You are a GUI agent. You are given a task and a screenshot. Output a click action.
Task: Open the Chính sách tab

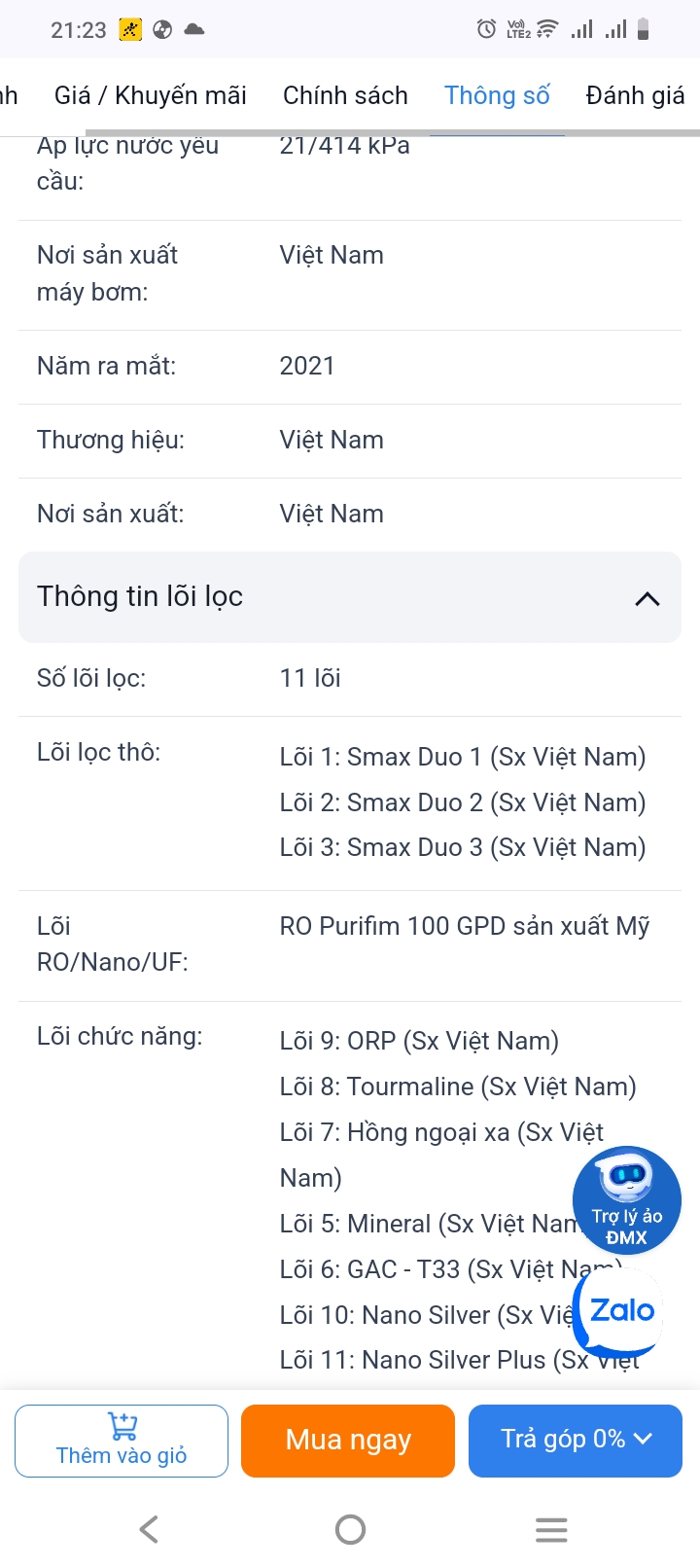click(345, 95)
